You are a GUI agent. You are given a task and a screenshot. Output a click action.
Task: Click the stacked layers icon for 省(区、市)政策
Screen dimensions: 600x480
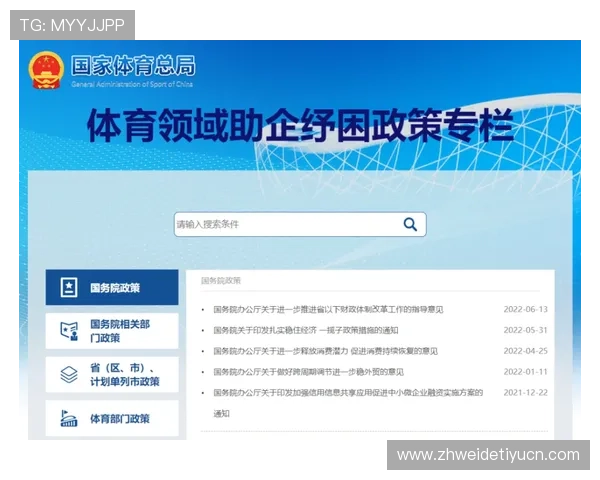point(69,375)
